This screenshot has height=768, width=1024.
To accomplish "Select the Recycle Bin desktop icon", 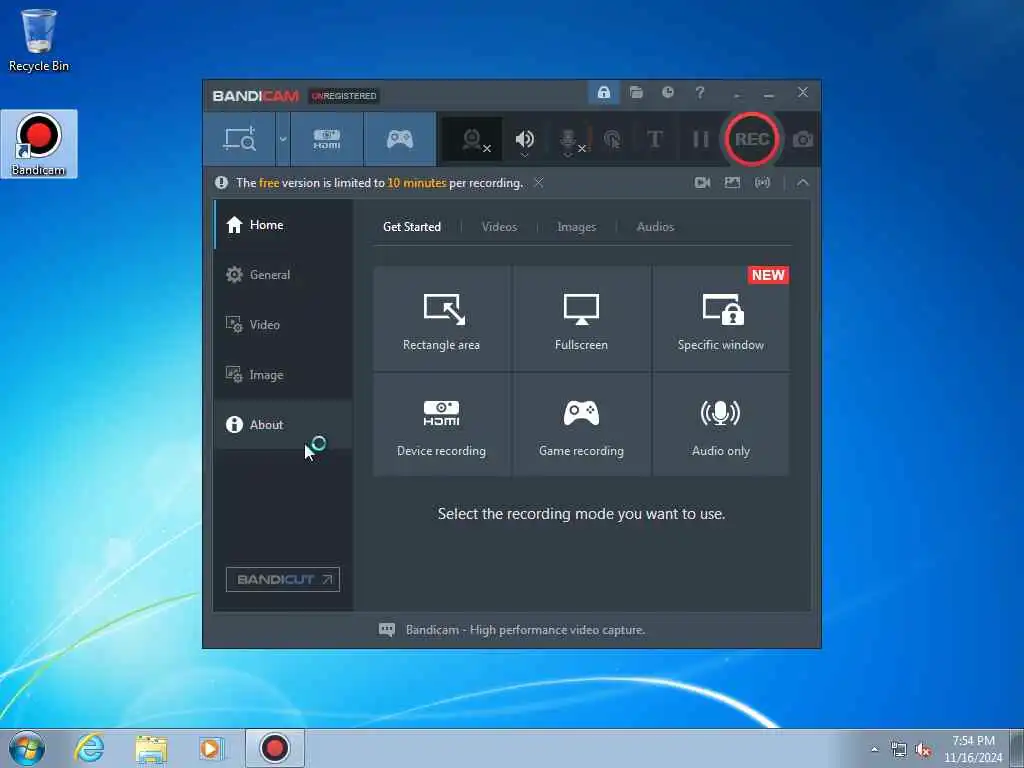I will point(39,40).
